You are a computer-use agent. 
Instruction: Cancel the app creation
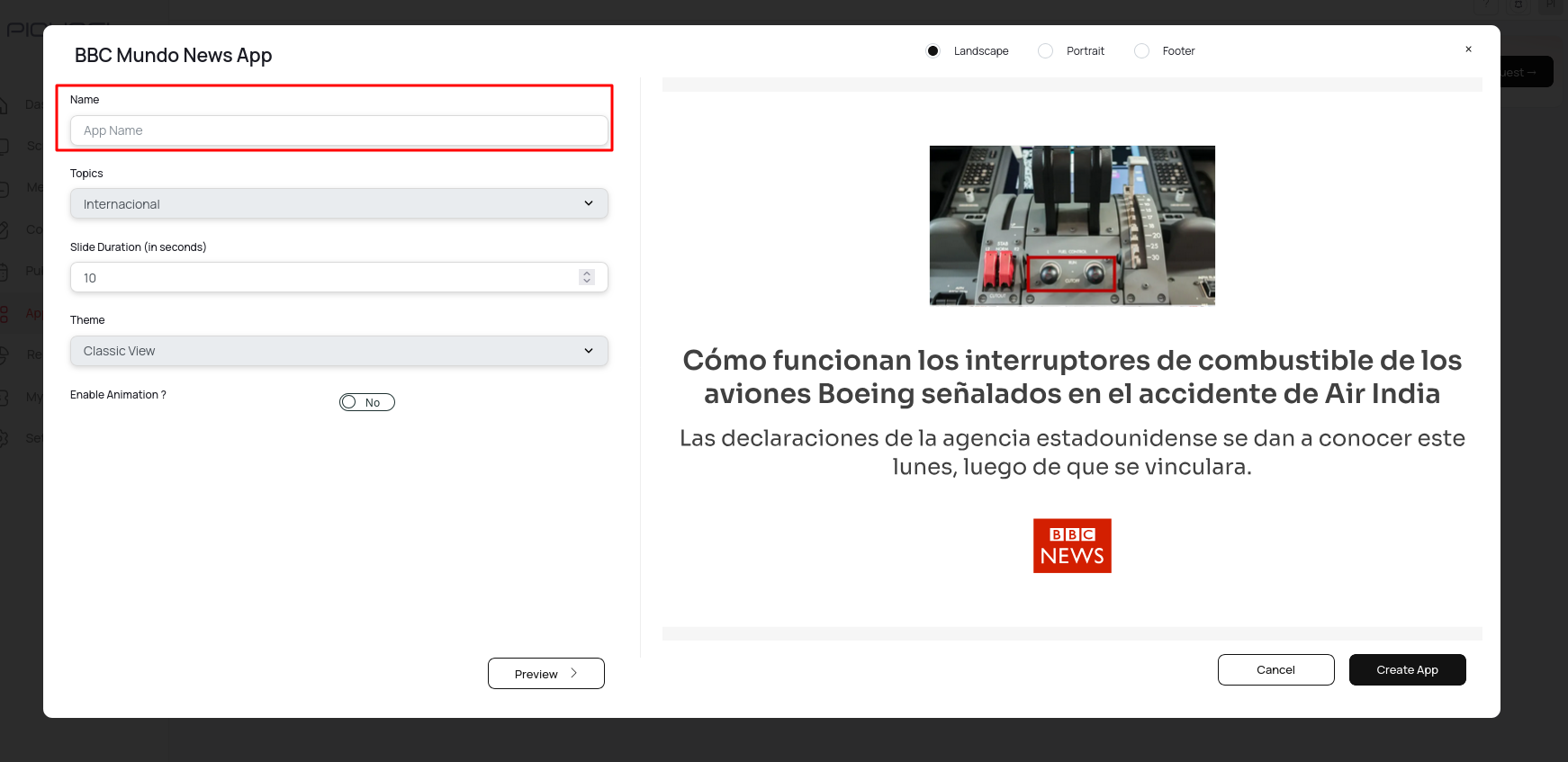[x=1275, y=669]
